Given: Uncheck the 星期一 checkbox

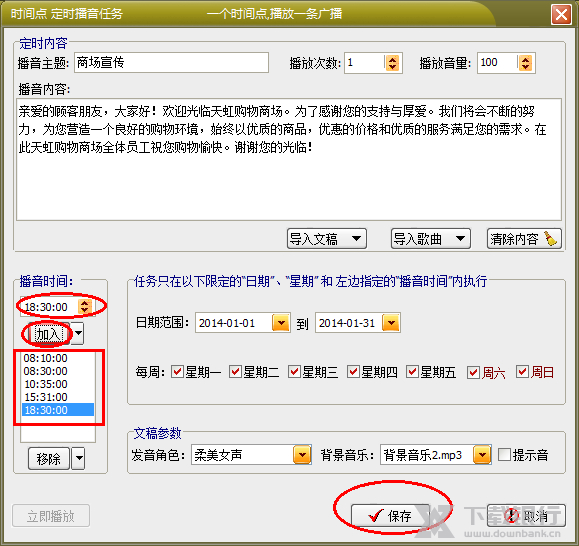Looking at the screenshot, I should [x=178, y=372].
